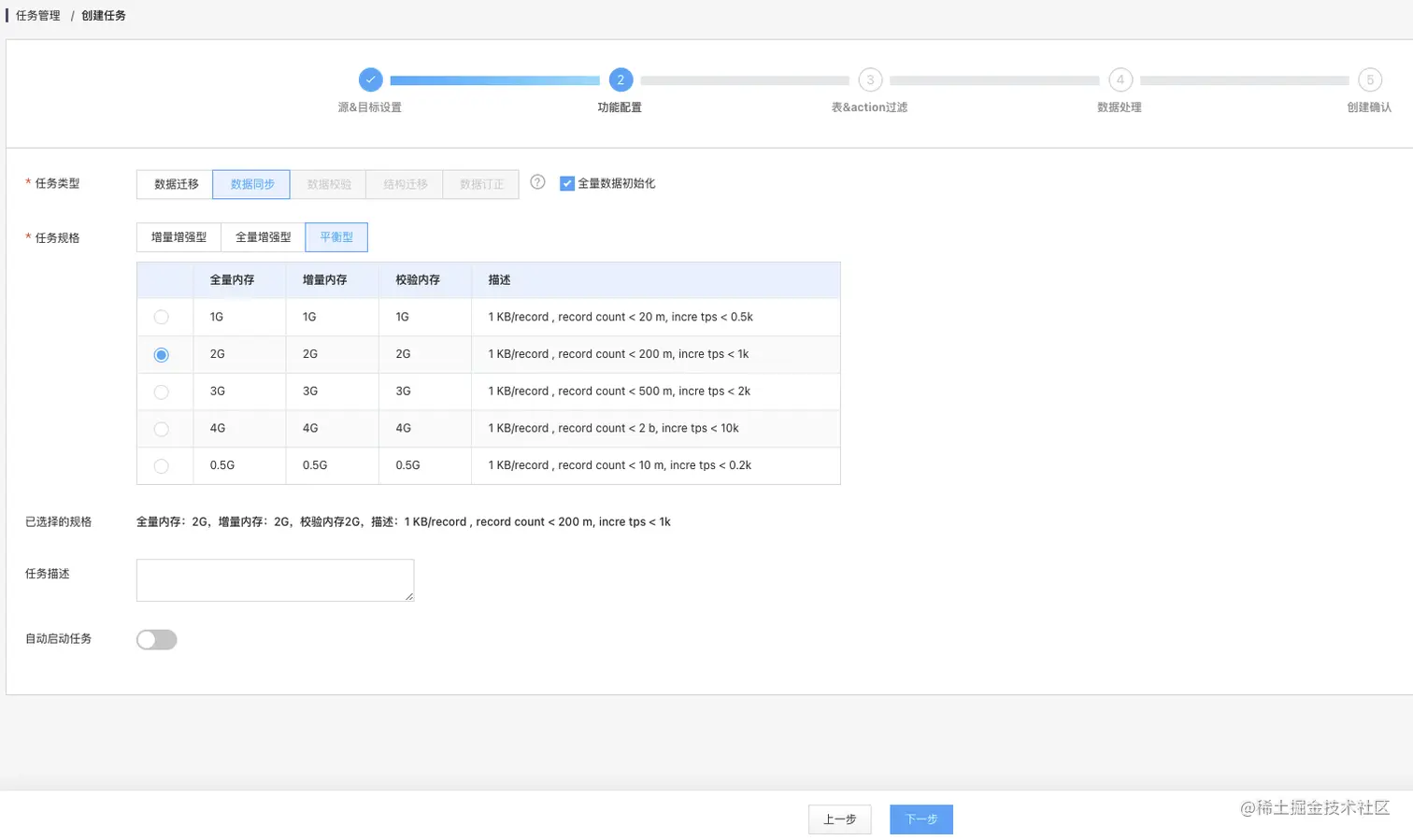Click 上一步 to go back

(839, 819)
